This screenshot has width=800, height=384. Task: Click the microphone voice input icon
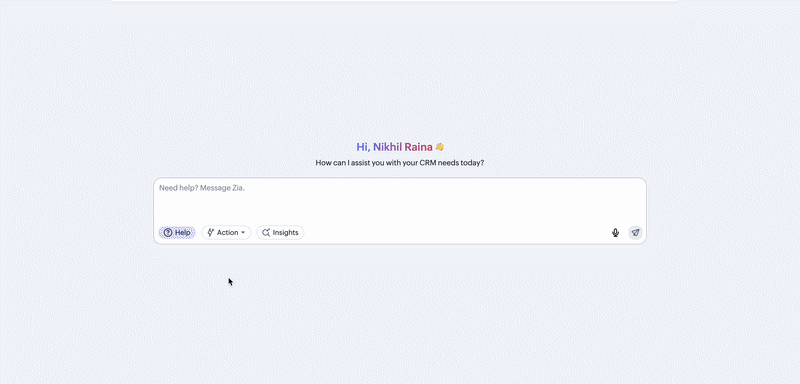coord(615,233)
